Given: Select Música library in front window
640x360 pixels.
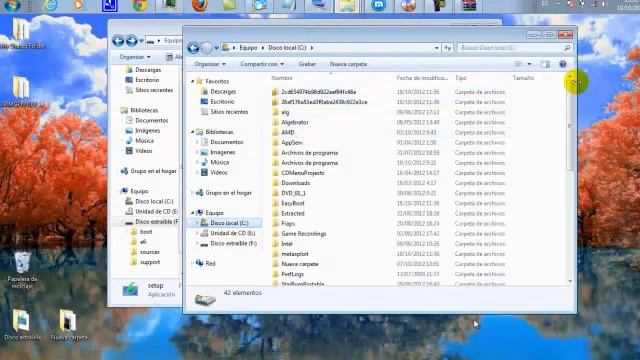Looking at the screenshot, I should (x=220, y=162).
